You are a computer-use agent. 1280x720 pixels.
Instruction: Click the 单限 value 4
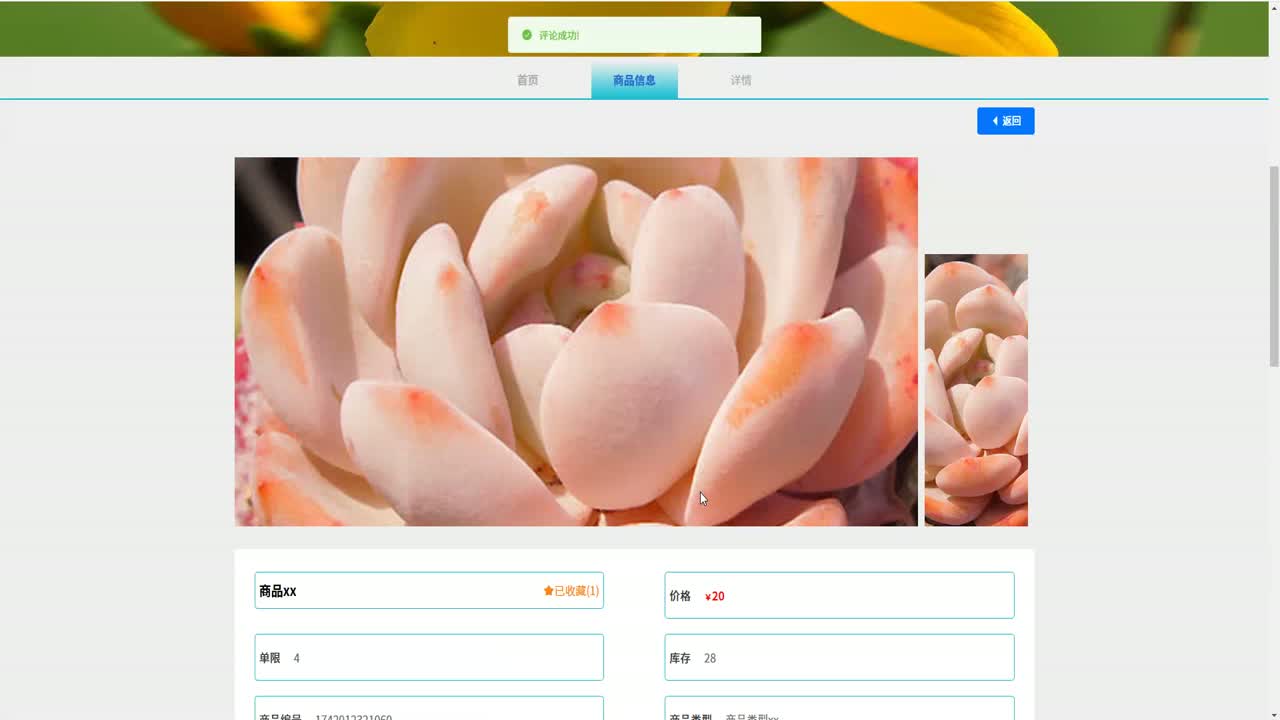(296, 658)
